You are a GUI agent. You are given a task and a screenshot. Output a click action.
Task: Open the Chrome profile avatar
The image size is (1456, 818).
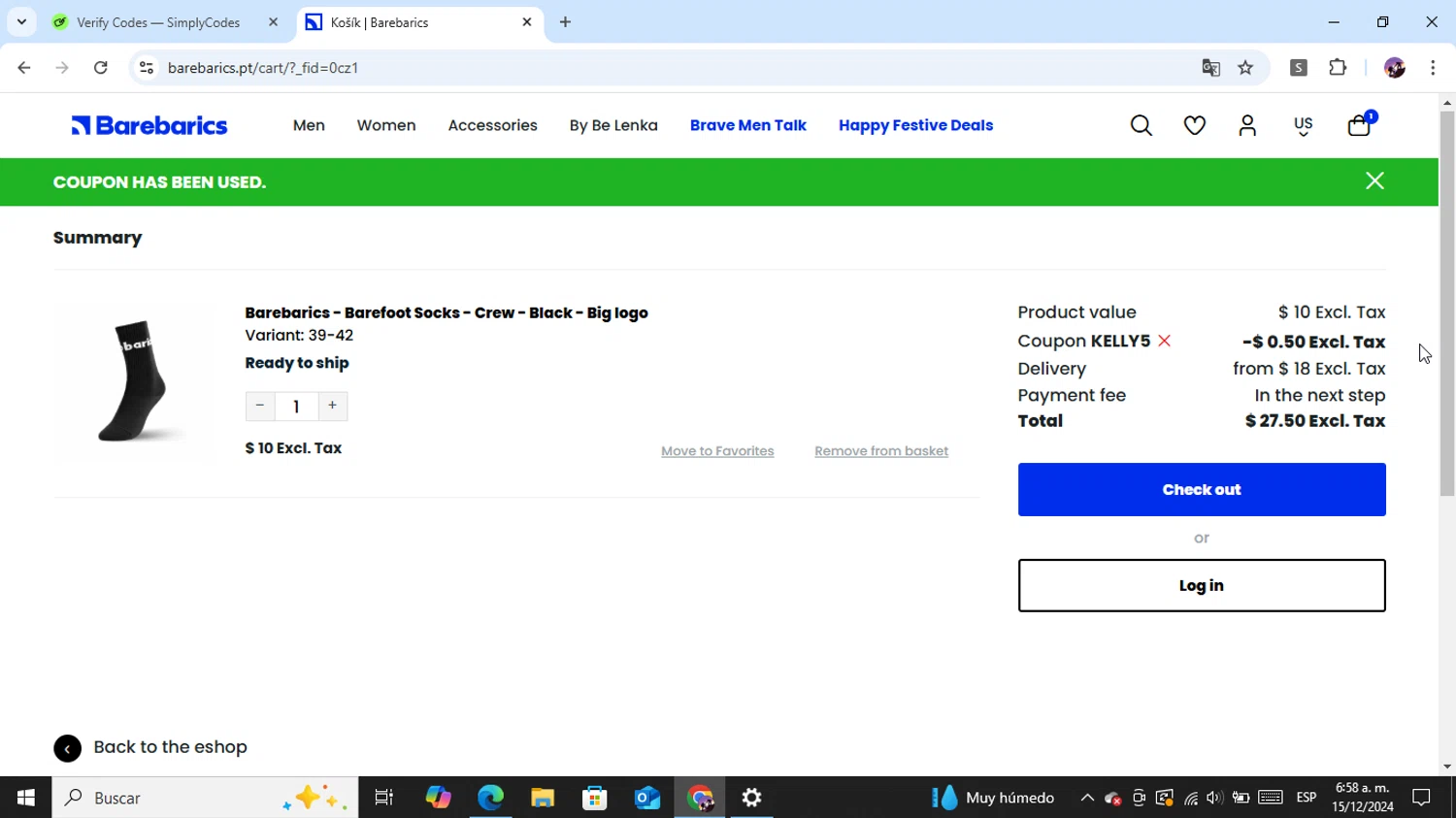1395,68
